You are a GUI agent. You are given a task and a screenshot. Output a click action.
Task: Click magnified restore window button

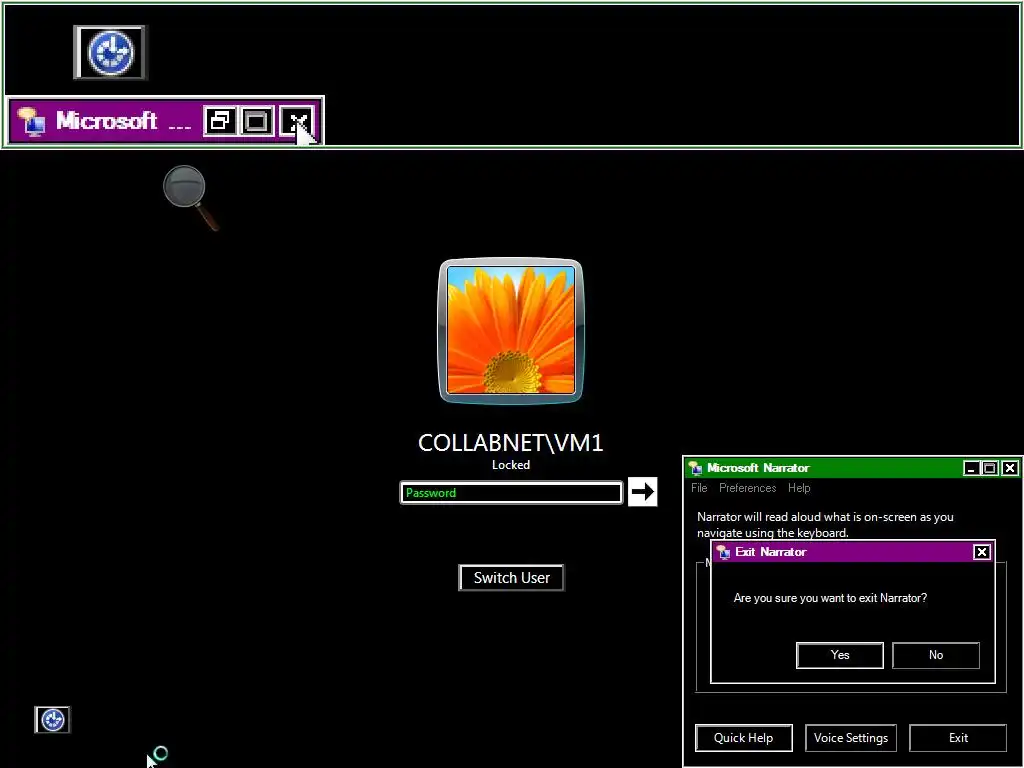220,121
